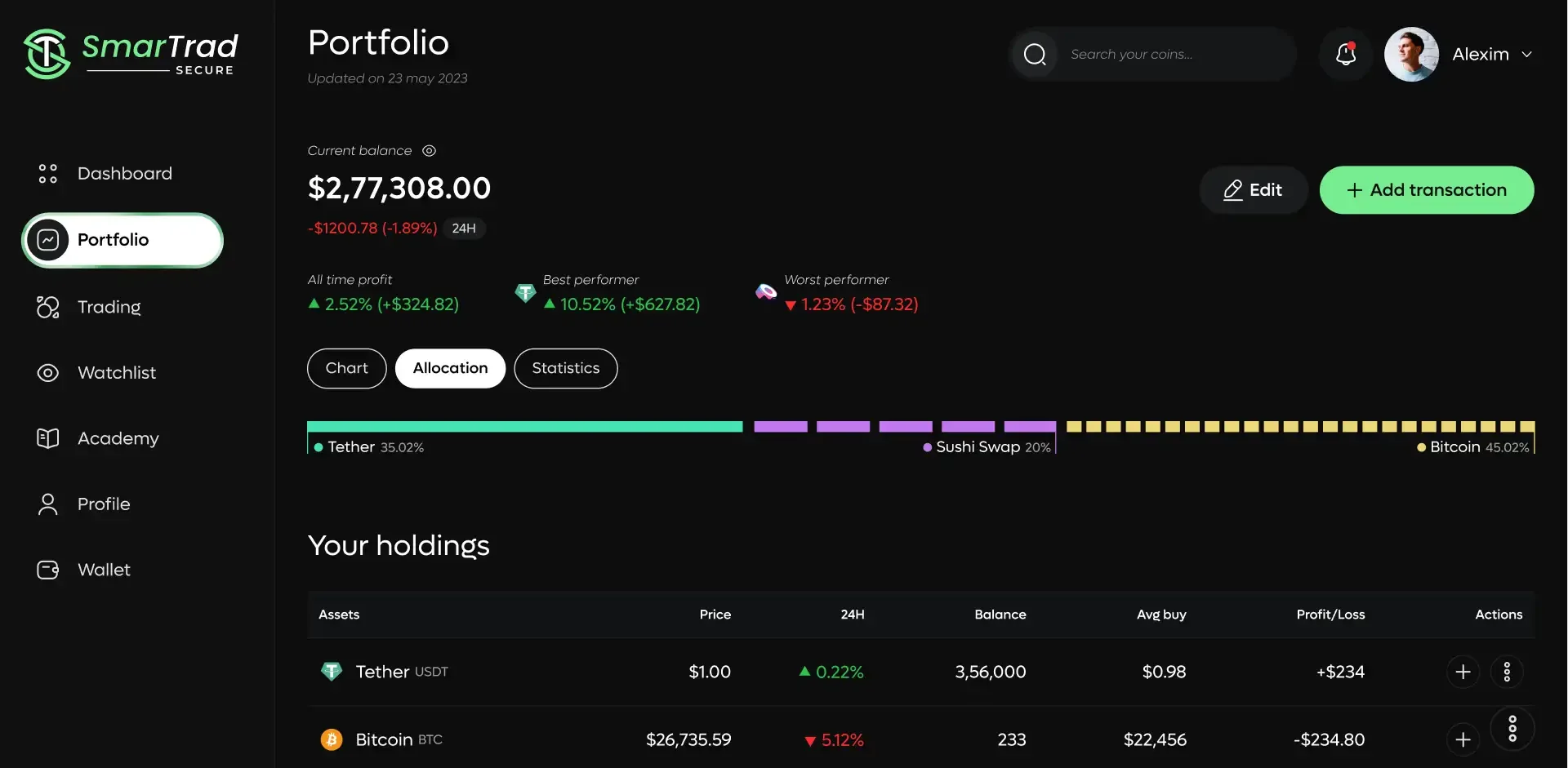Open notifications bell
Image resolution: width=1568 pixels, height=768 pixels.
[1346, 54]
